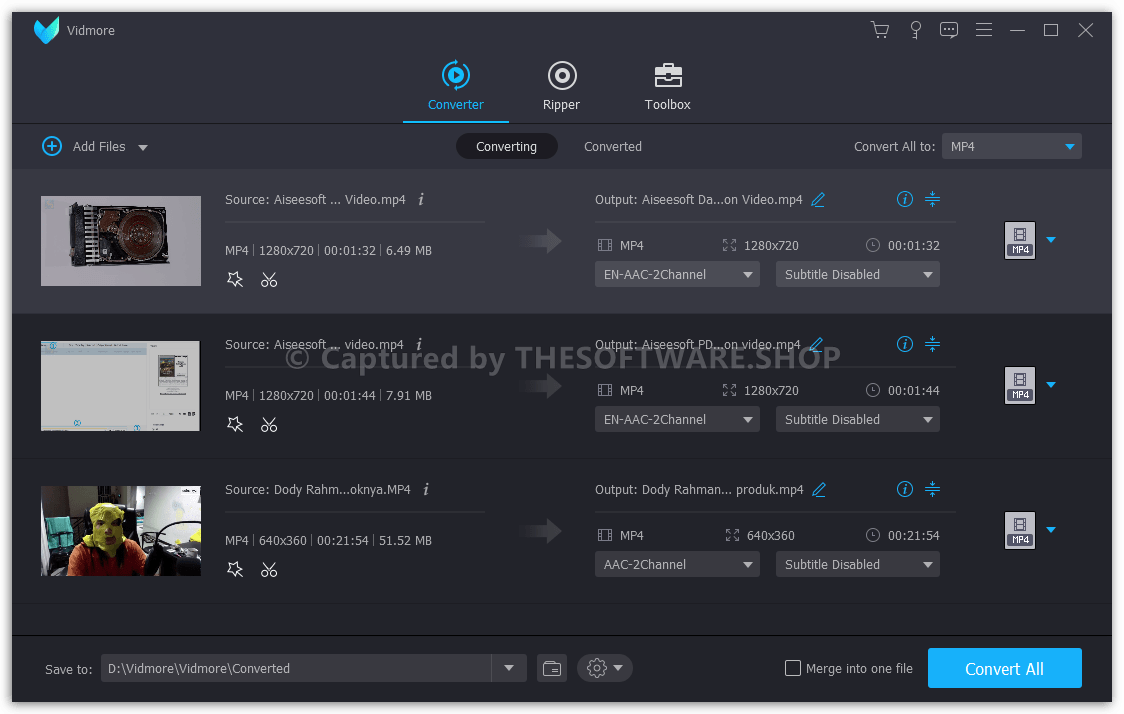Switch to the Toolbox tab
The height and width of the screenshot is (714, 1124).
click(667, 86)
